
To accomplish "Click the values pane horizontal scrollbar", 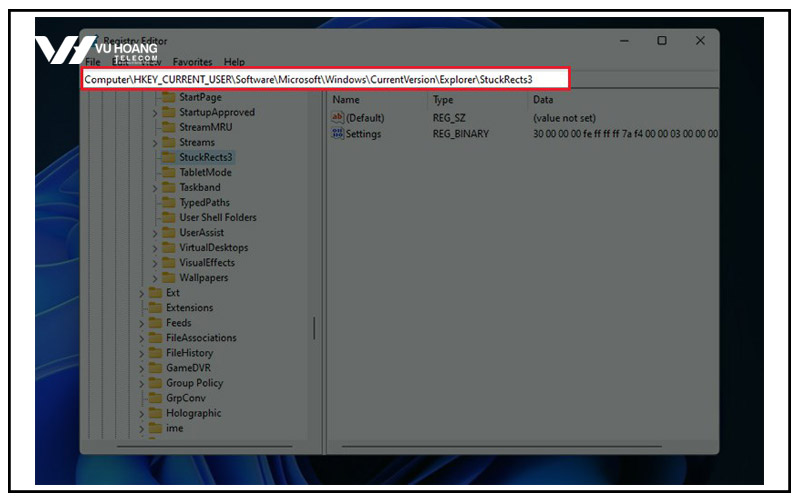I will point(502,446).
